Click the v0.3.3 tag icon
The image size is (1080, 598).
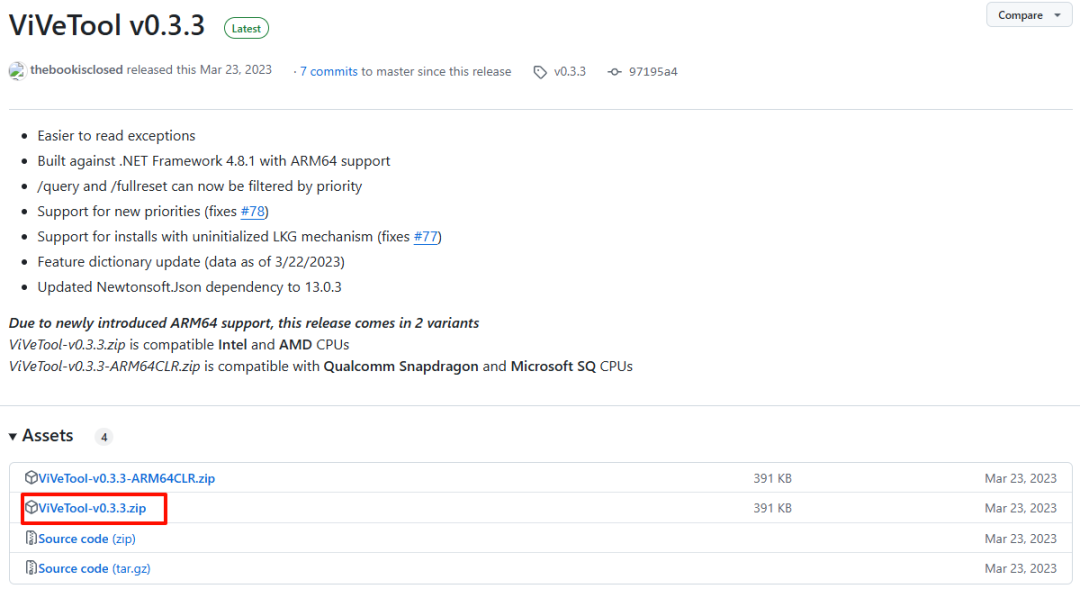point(541,72)
